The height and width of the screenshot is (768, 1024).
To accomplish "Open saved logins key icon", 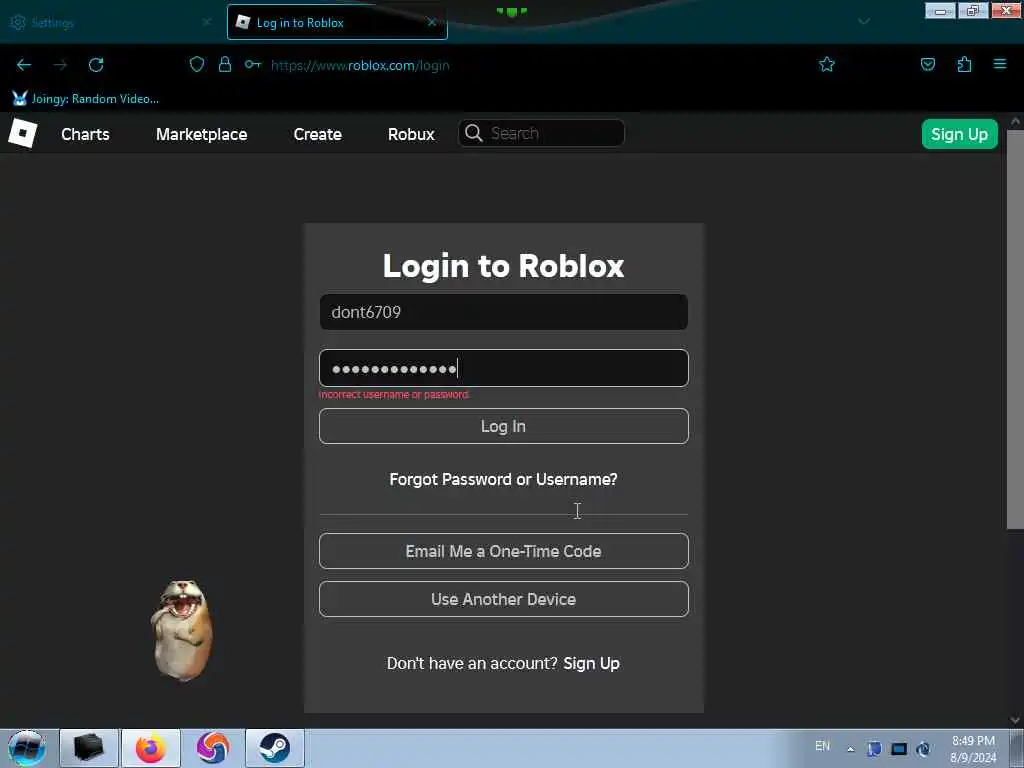I will (x=253, y=64).
